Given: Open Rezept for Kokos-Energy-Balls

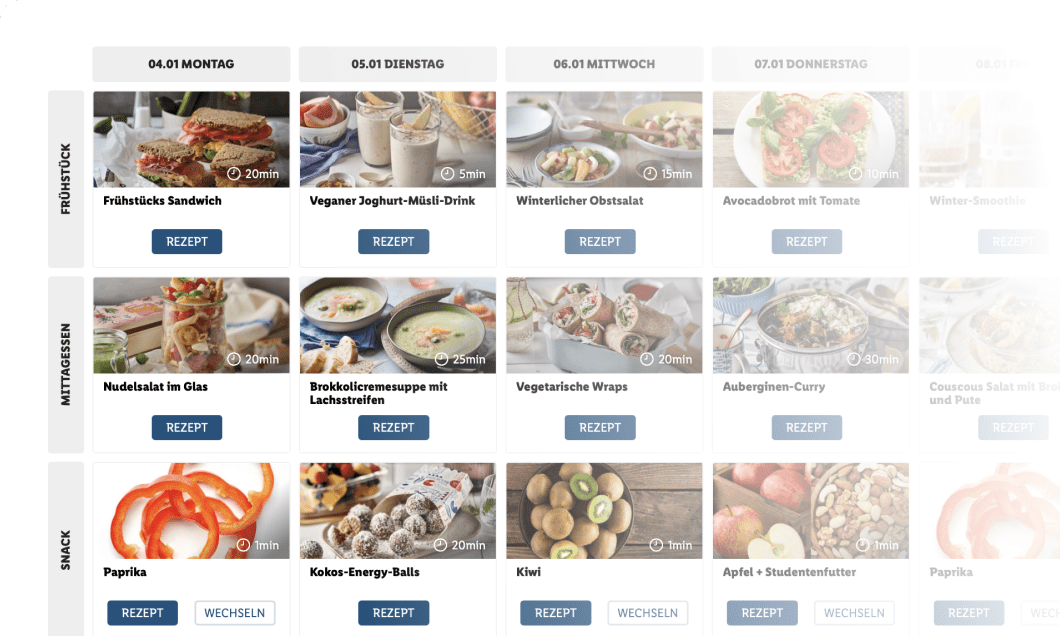Looking at the screenshot, I should 393,613.
